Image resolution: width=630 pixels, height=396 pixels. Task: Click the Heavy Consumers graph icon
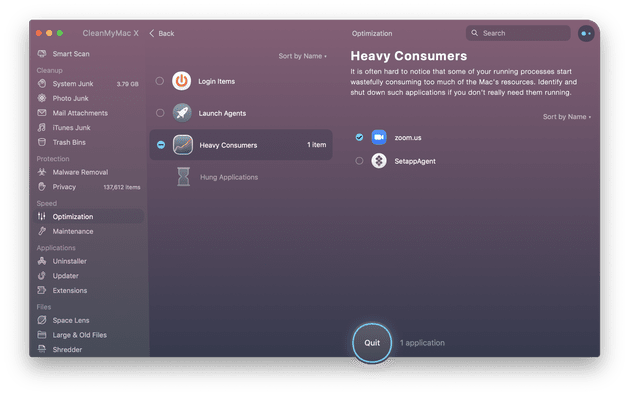click(x=183, y=145)
